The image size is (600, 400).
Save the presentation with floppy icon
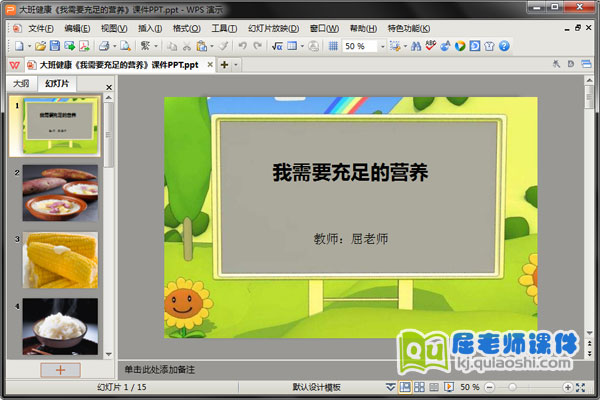55,46
